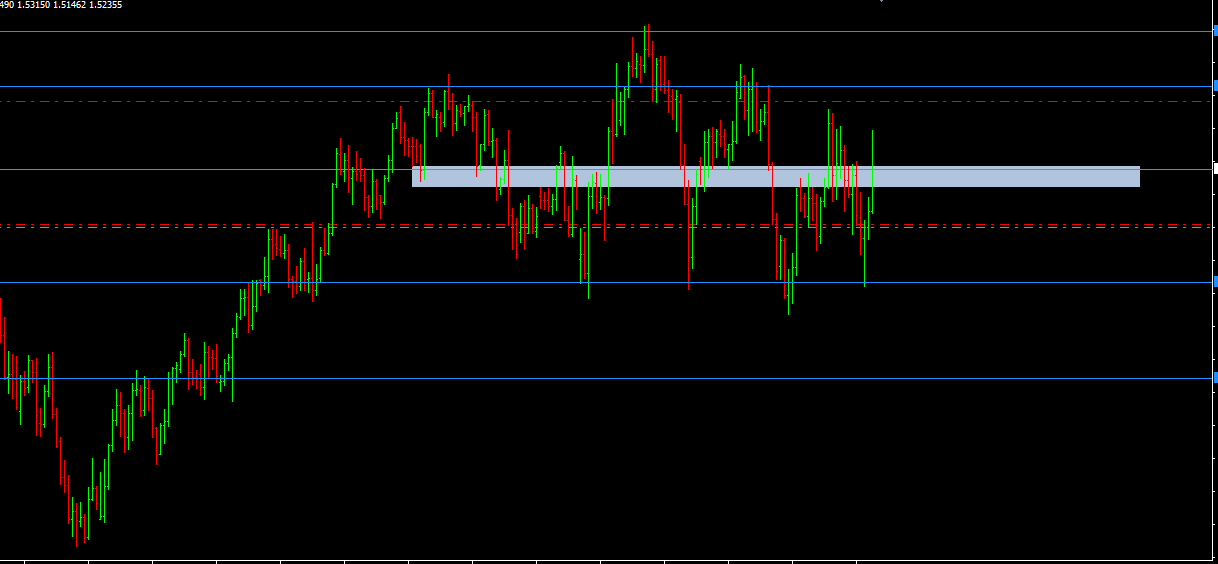Screen dimensions: 1218x564
Task: Select the second-lowest blue horizontal line
Action: (606, 282)
